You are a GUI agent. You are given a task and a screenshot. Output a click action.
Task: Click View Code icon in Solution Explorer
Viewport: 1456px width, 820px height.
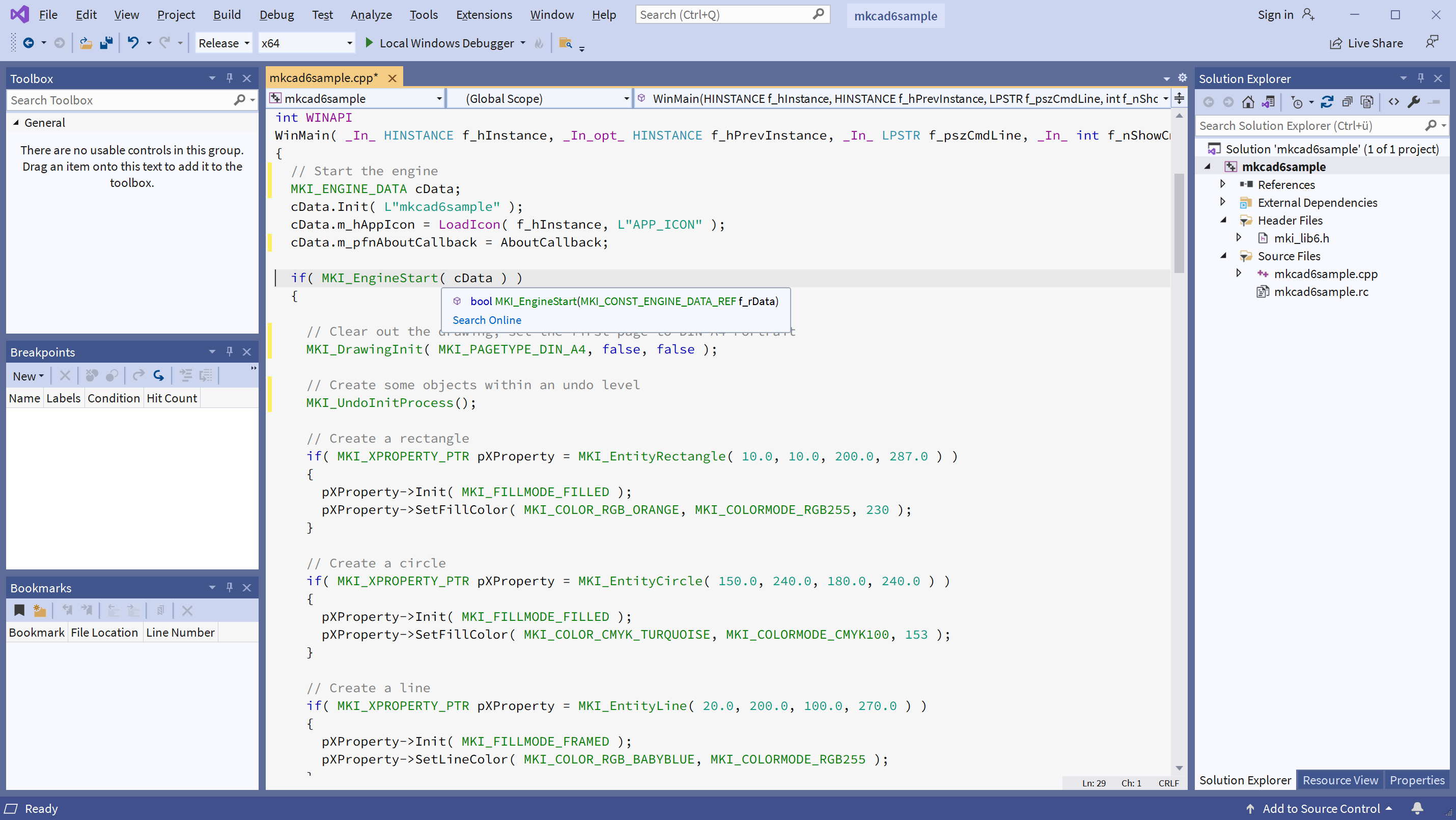point(1394,102)
